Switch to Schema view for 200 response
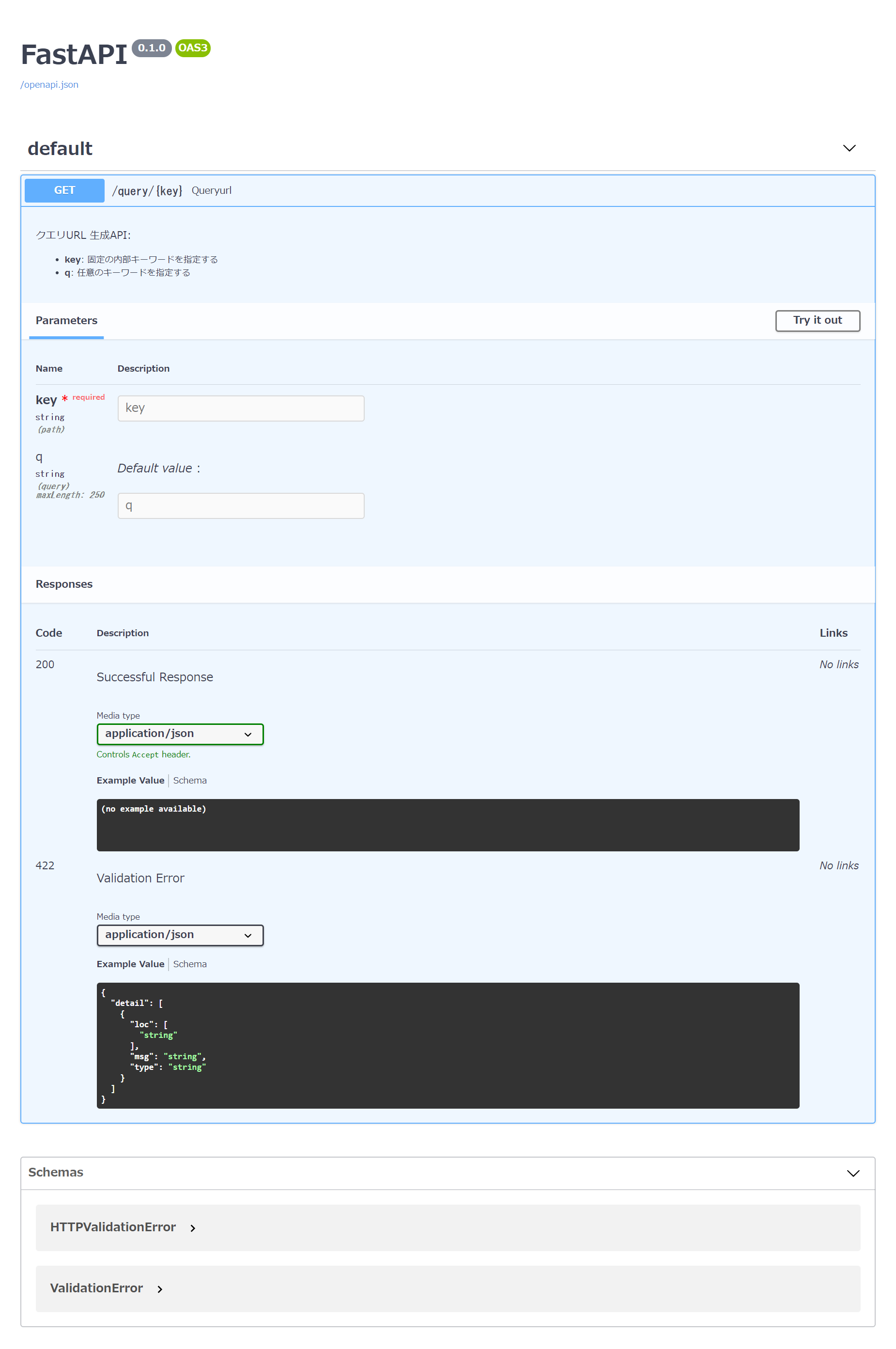 coord(190,780)
